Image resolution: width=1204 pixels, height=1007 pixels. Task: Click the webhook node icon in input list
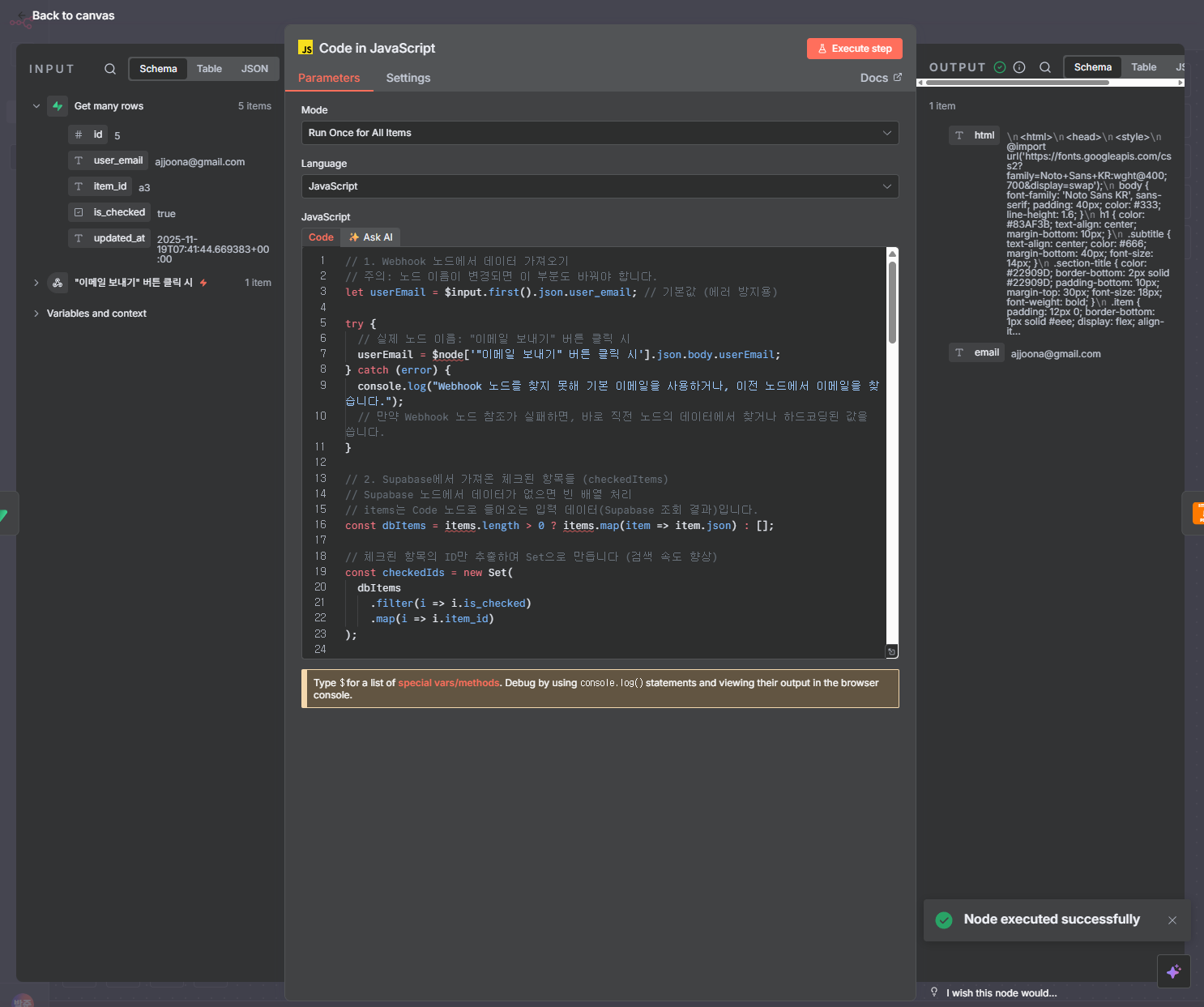click(x=58, y=283)
